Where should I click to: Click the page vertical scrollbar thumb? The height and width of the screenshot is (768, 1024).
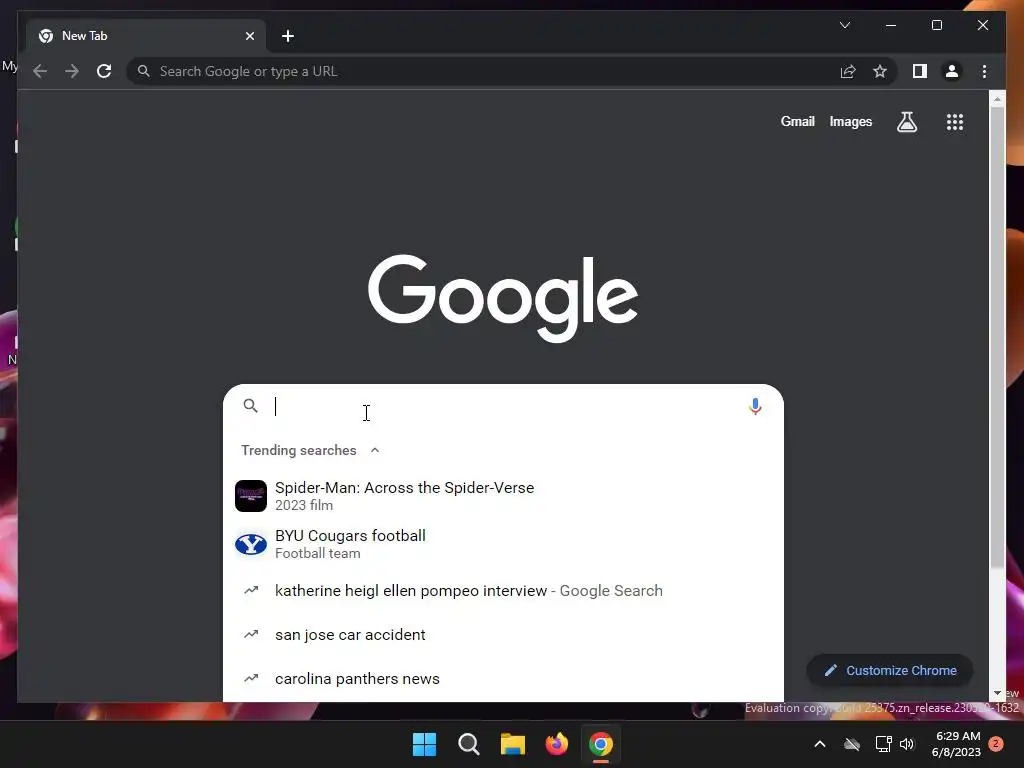point(997,336)
